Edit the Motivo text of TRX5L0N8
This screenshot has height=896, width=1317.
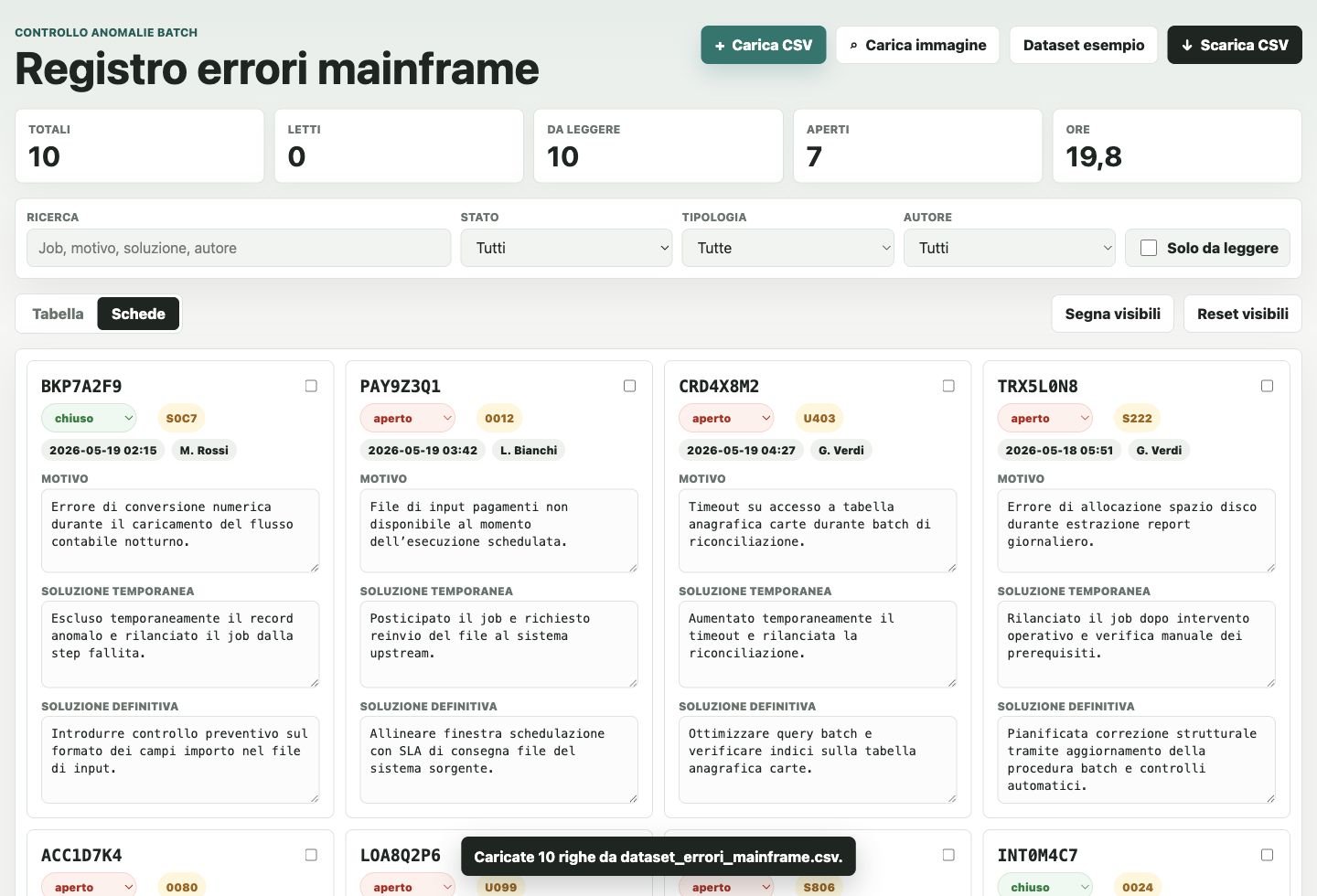pyautogui.click(x=1137, y=531)
